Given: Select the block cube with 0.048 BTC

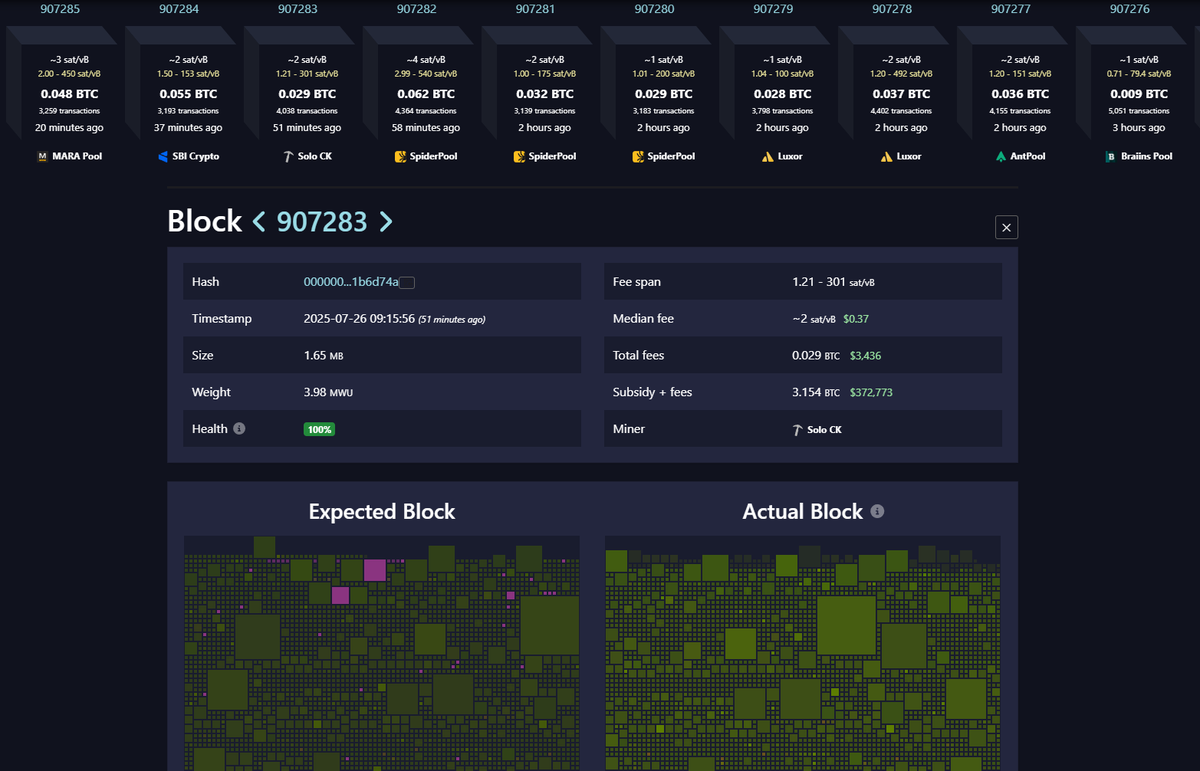Looking at the screenshot, I should click(70, 93).
